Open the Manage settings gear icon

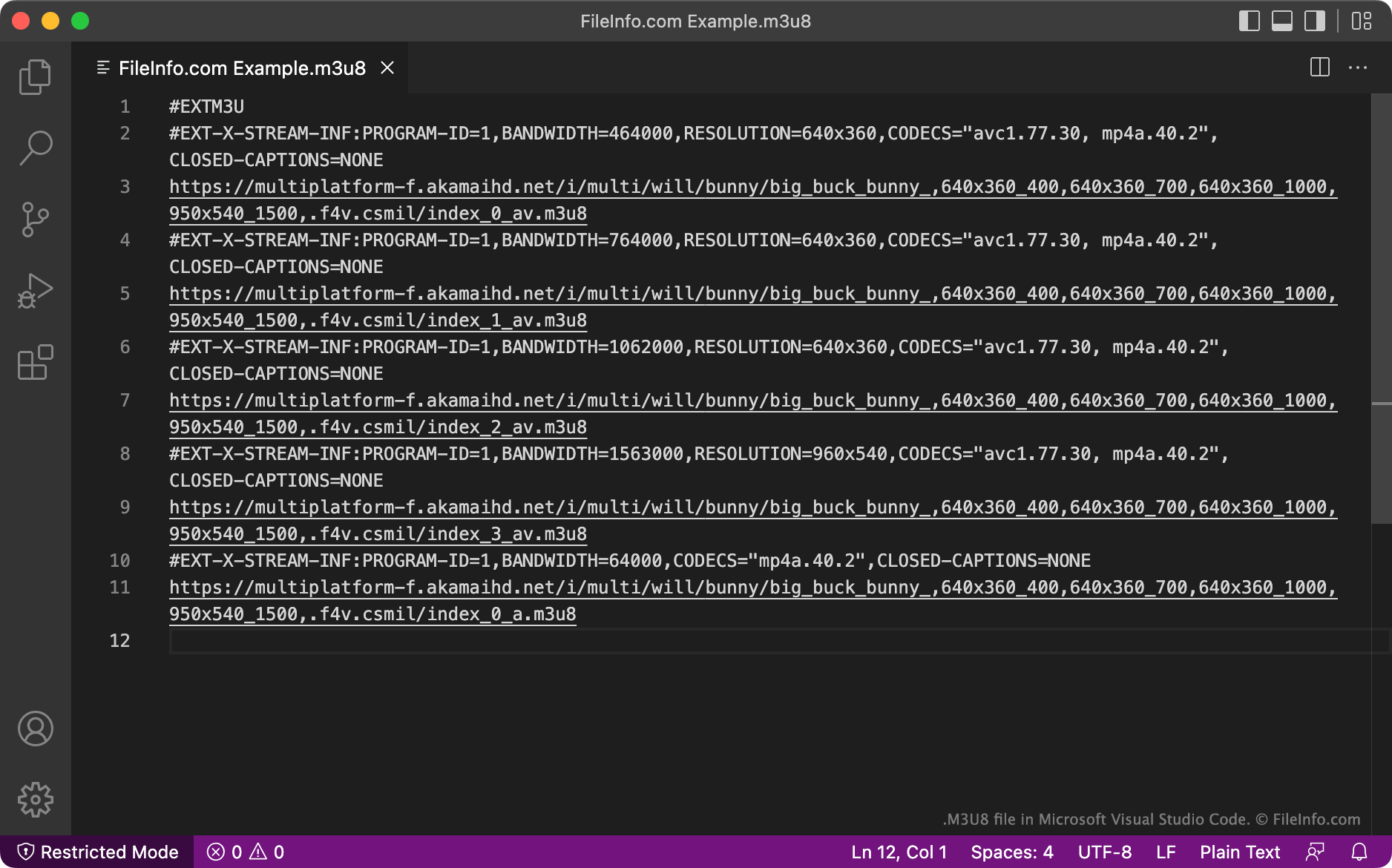(x=35, y=799)
